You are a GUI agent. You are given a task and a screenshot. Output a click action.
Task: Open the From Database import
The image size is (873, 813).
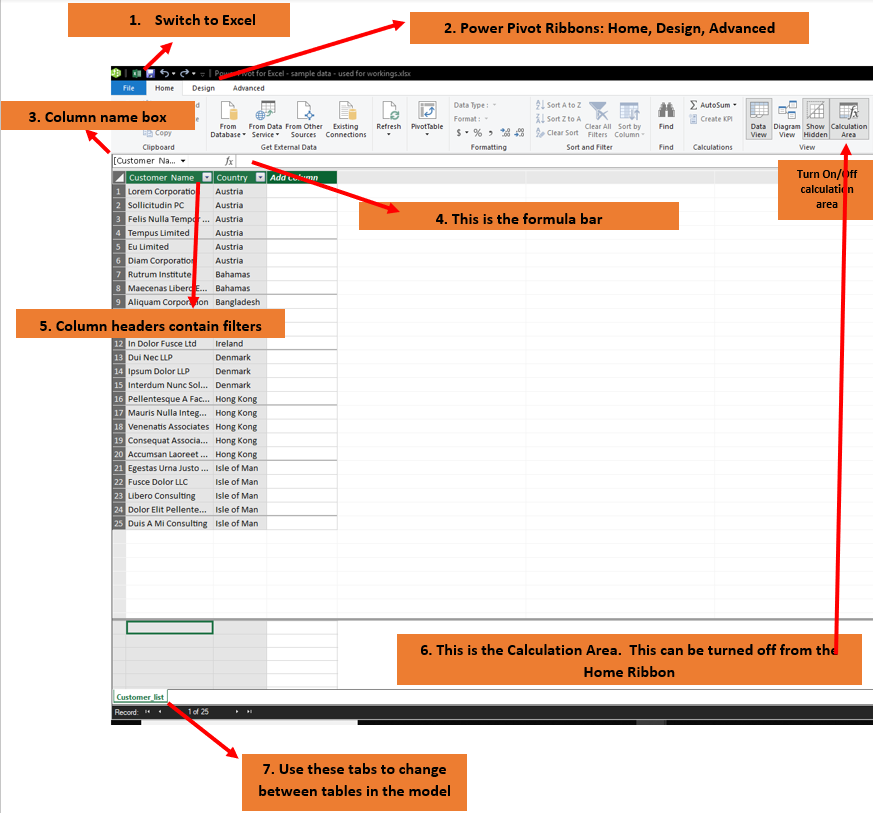pyautogui.click(x=228, y=119)
